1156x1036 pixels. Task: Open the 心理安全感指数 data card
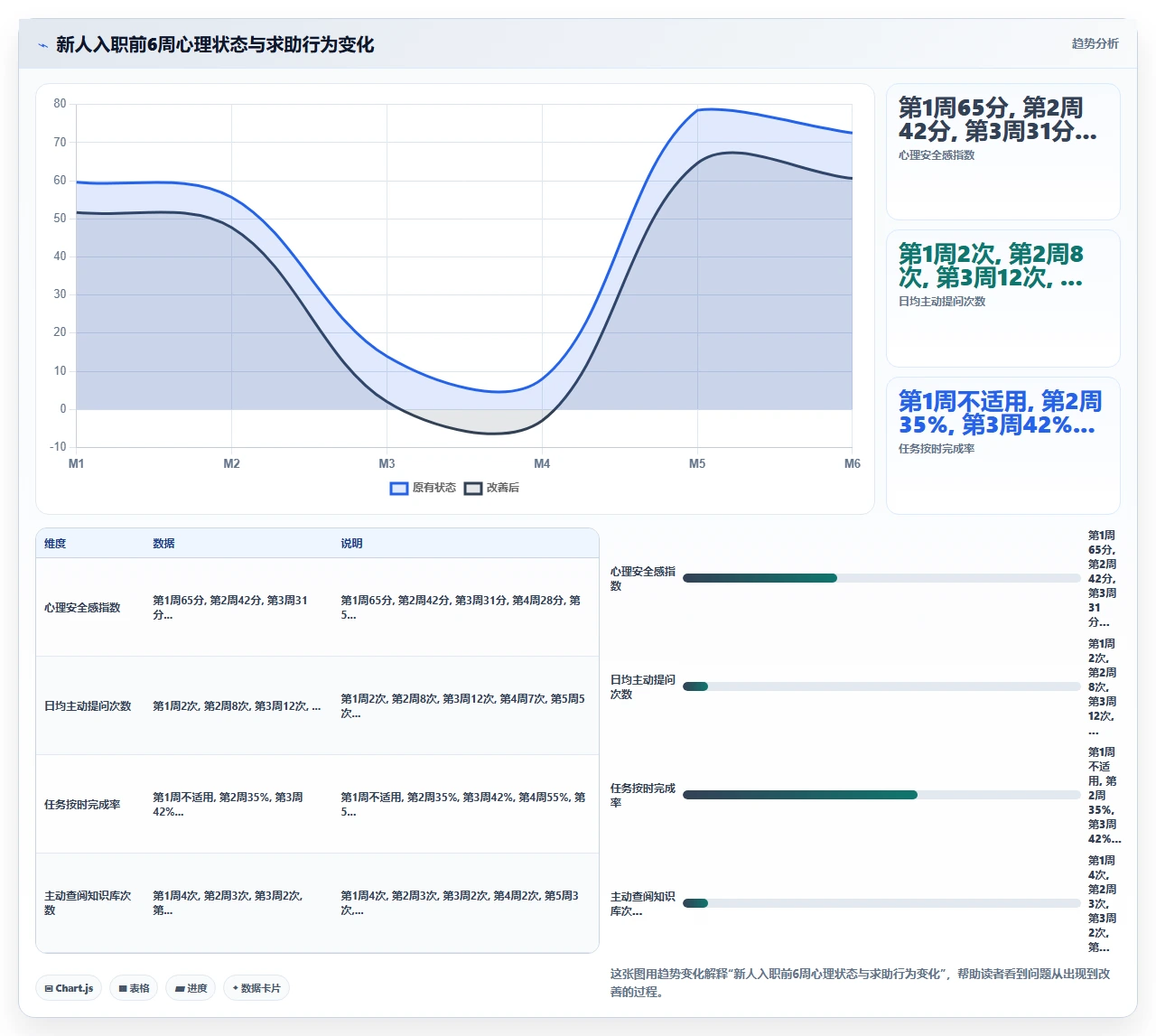click(x=1002, y=152)
